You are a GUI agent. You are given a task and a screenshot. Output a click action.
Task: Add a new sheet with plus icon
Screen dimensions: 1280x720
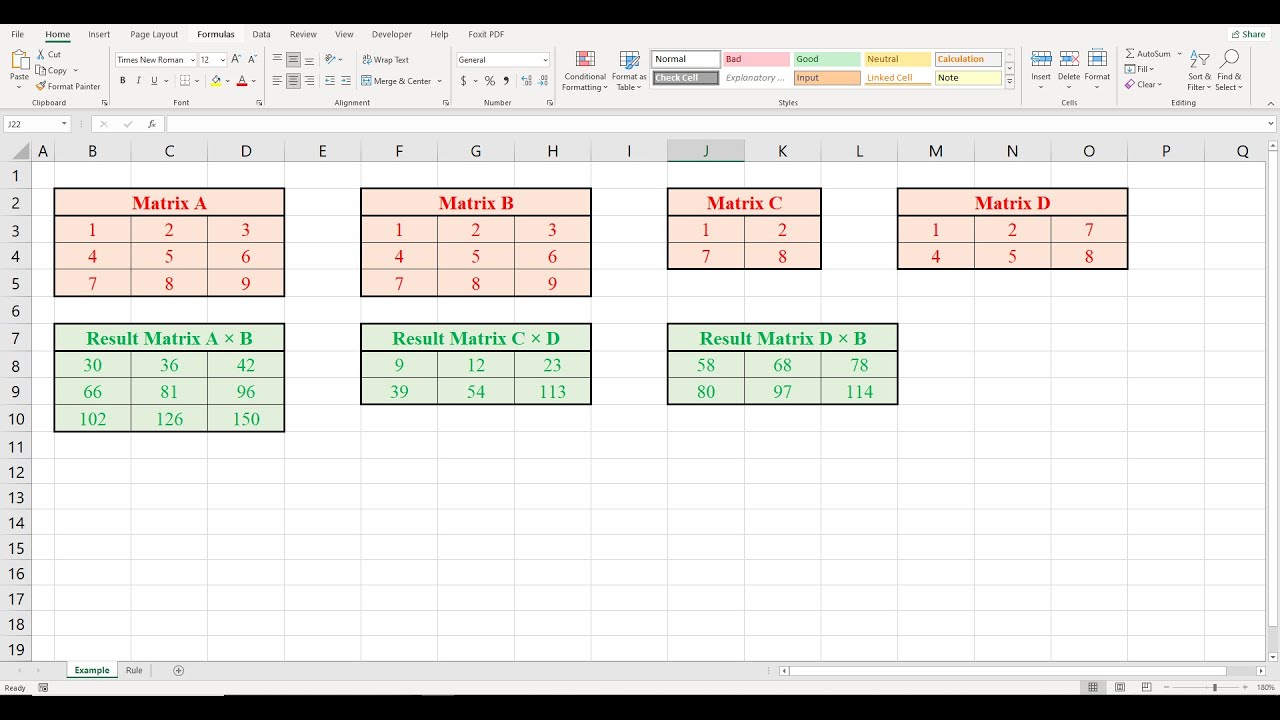(179, 670)
